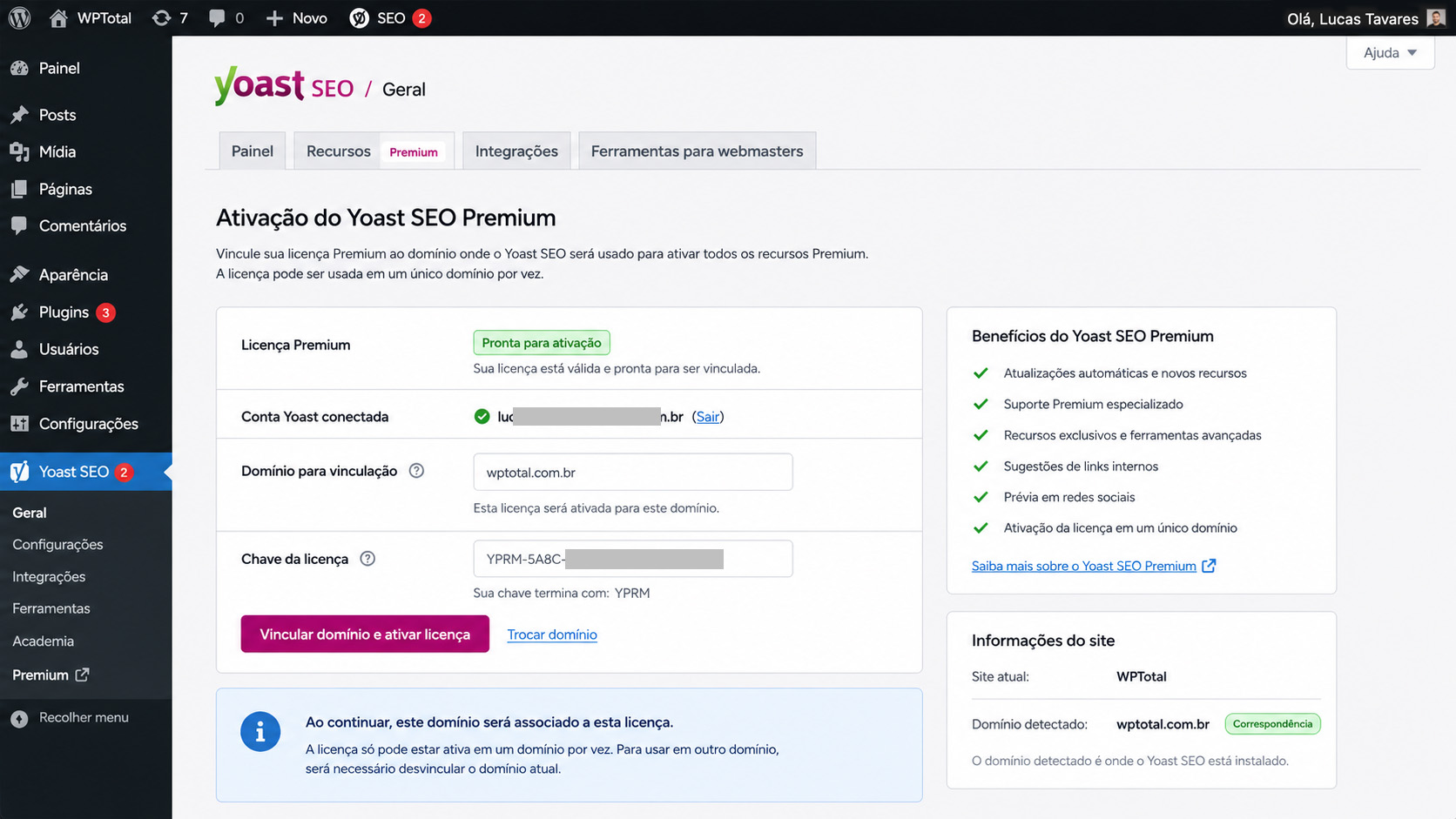Open Ferramentas para webmasters tab

698,151
